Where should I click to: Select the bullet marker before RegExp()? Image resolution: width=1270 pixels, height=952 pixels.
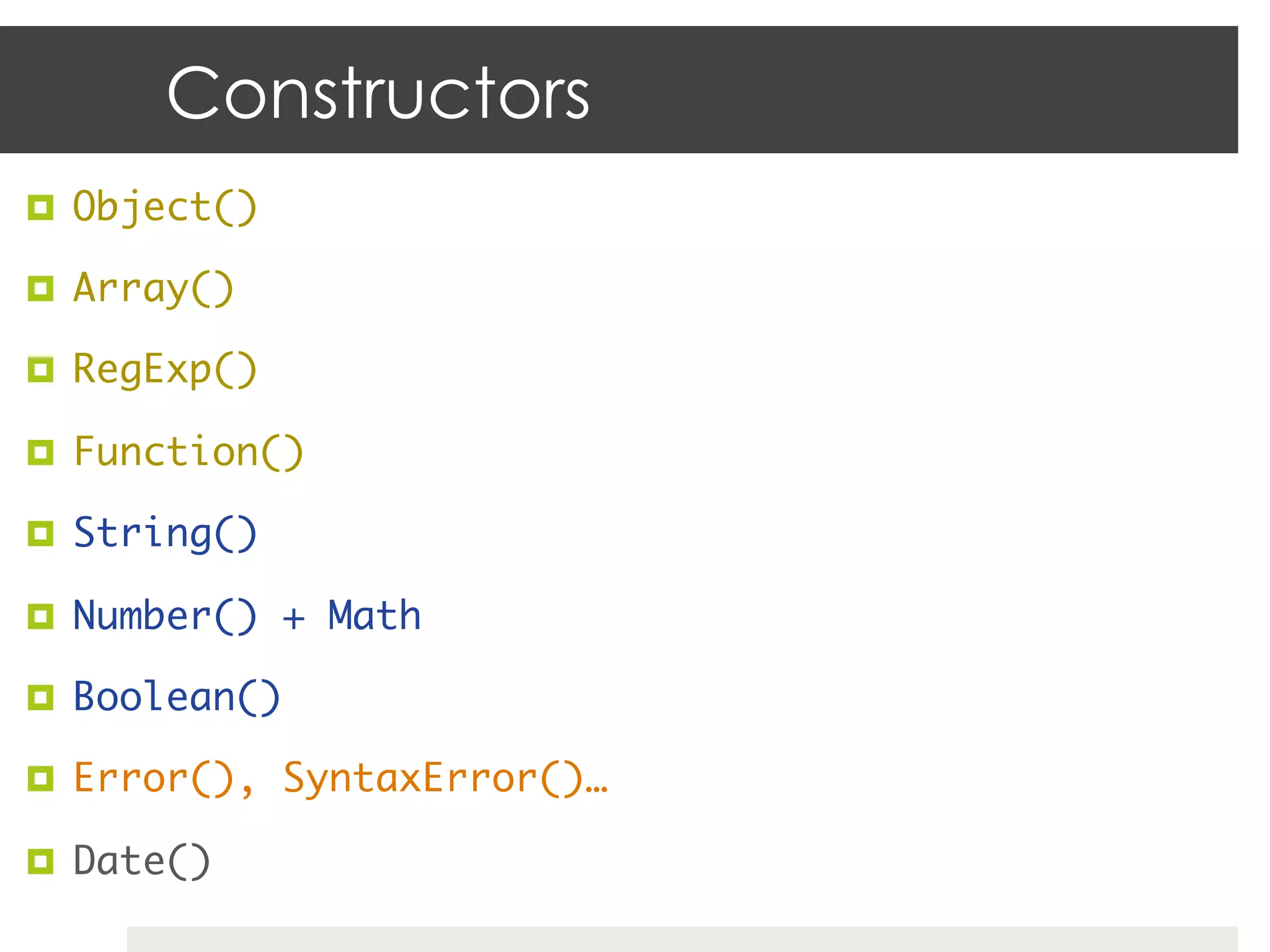(41, 370)
